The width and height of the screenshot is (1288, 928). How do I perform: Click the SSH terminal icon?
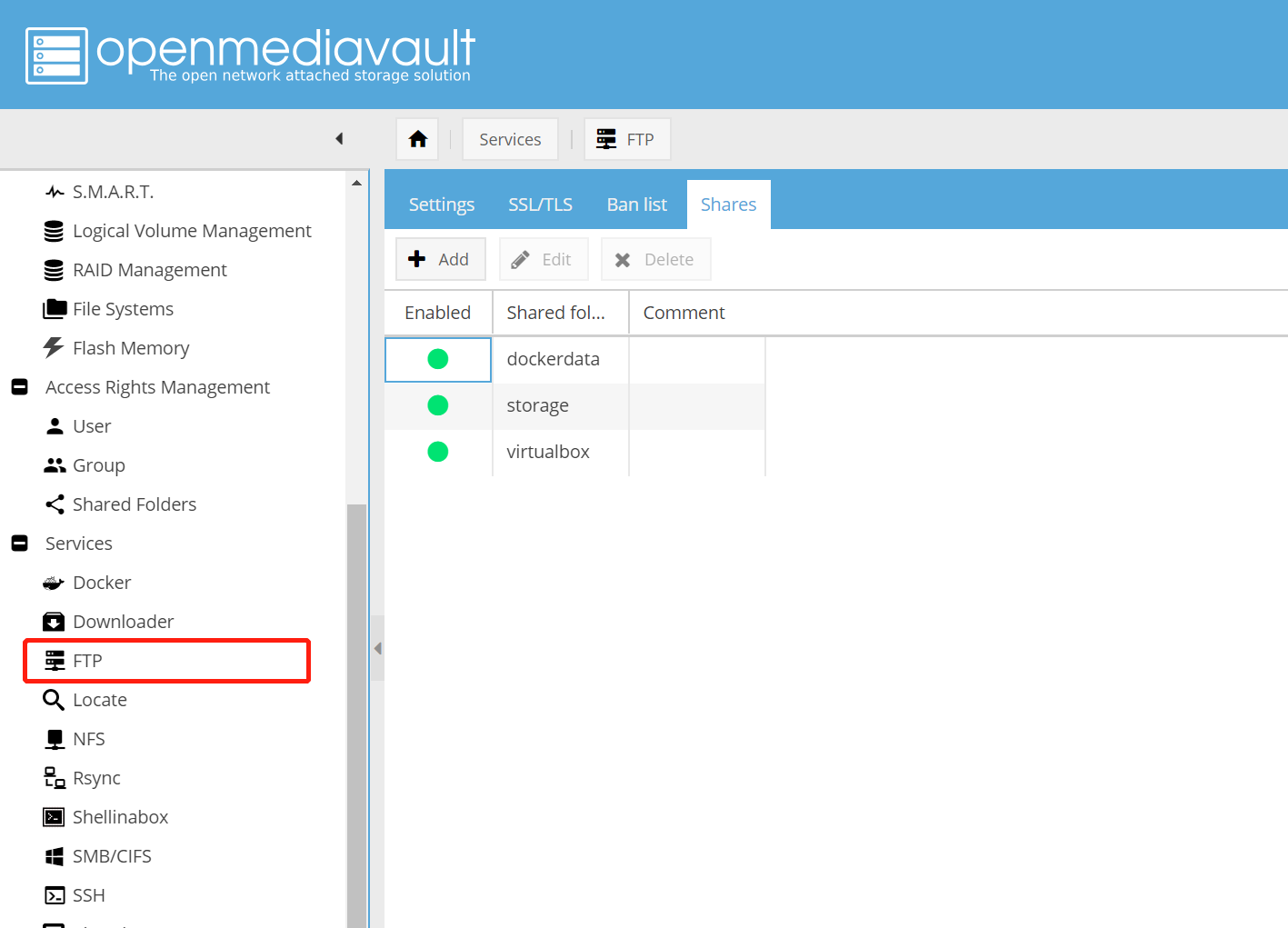pyautogui.click(x=55, y=895)
